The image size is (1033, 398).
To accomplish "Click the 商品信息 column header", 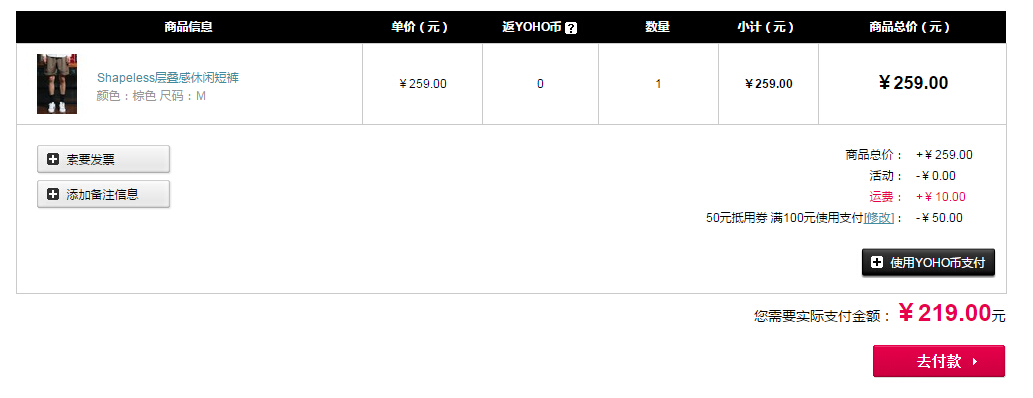I will 188,27.
